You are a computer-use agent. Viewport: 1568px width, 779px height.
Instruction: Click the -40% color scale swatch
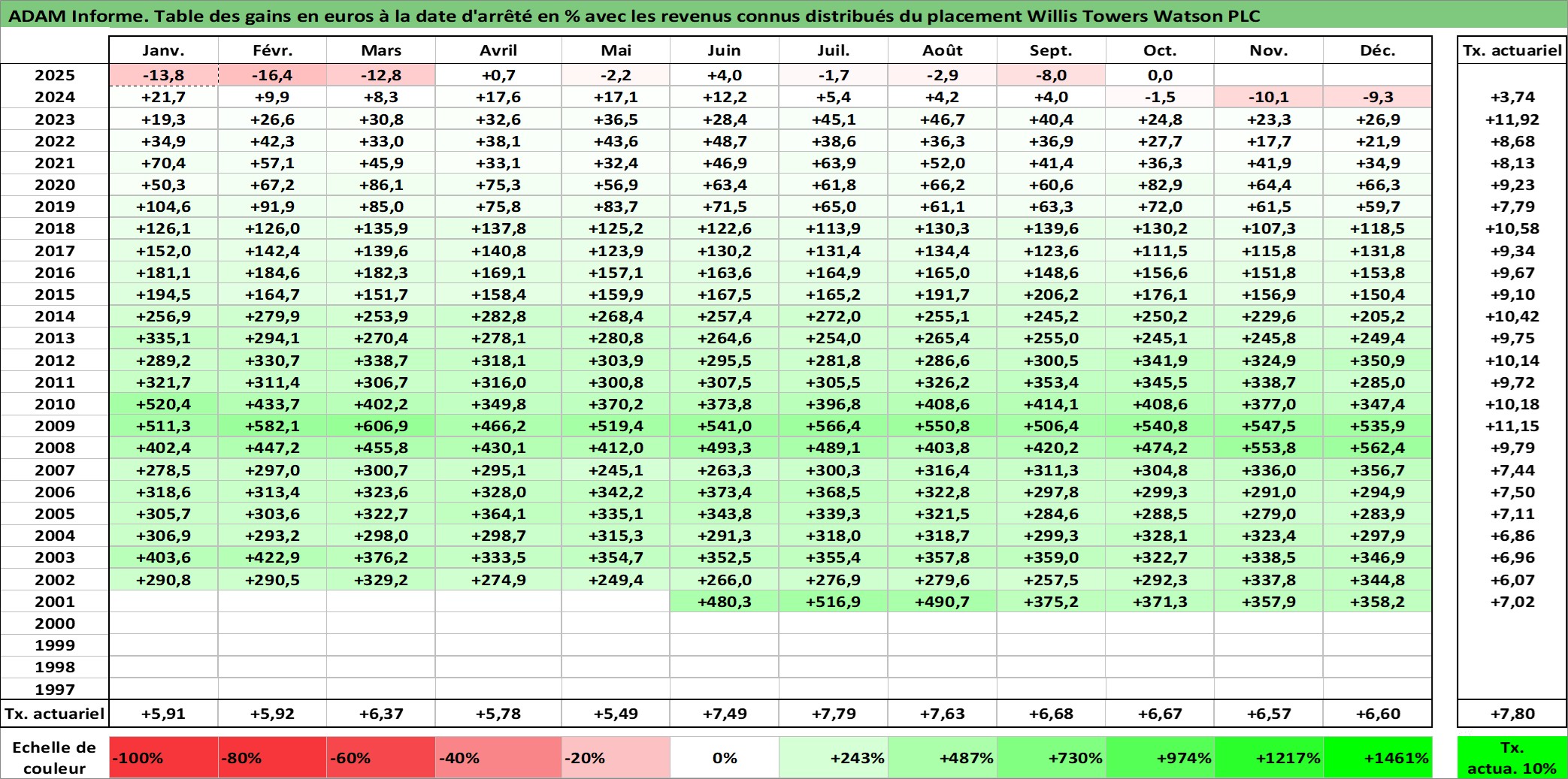498,757
